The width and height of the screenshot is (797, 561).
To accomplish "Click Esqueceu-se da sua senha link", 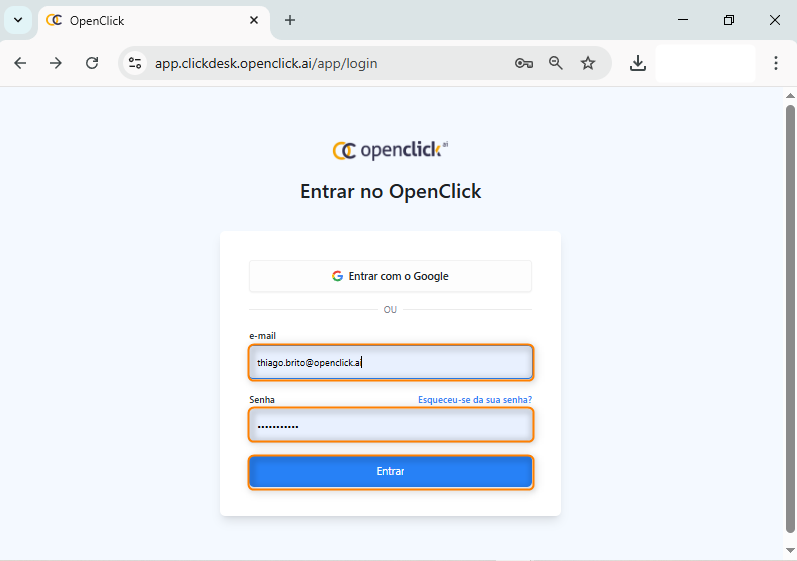I will [474, 400].
